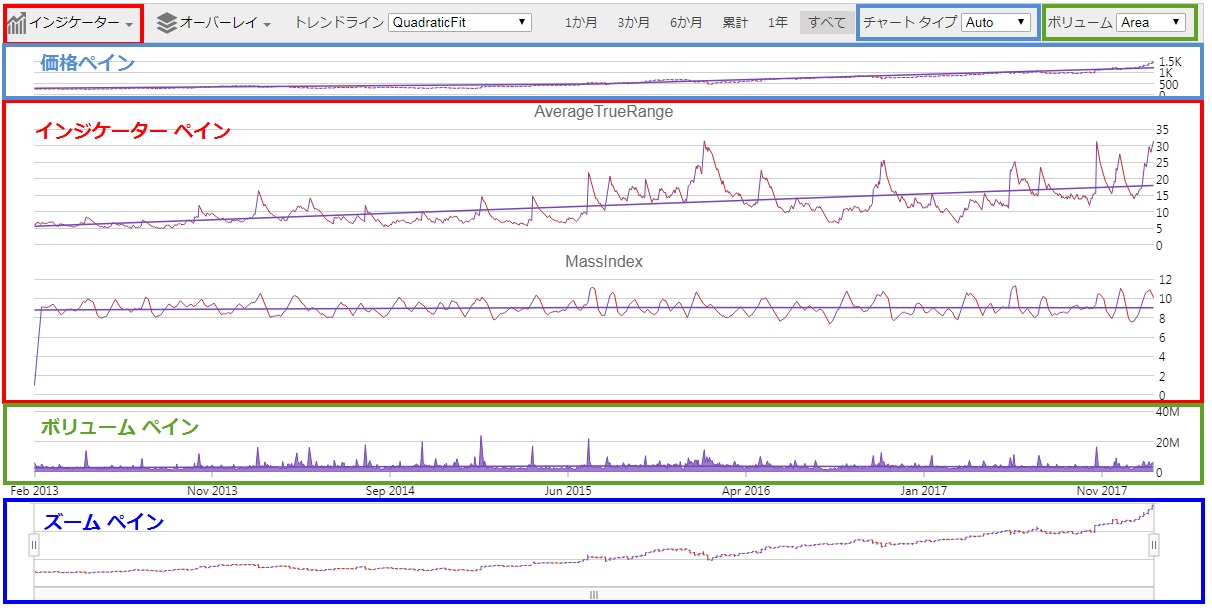Viewport: 1212px width, 611px height.
Task: Click the MassIndex indicator title
Action: (605, 261)
